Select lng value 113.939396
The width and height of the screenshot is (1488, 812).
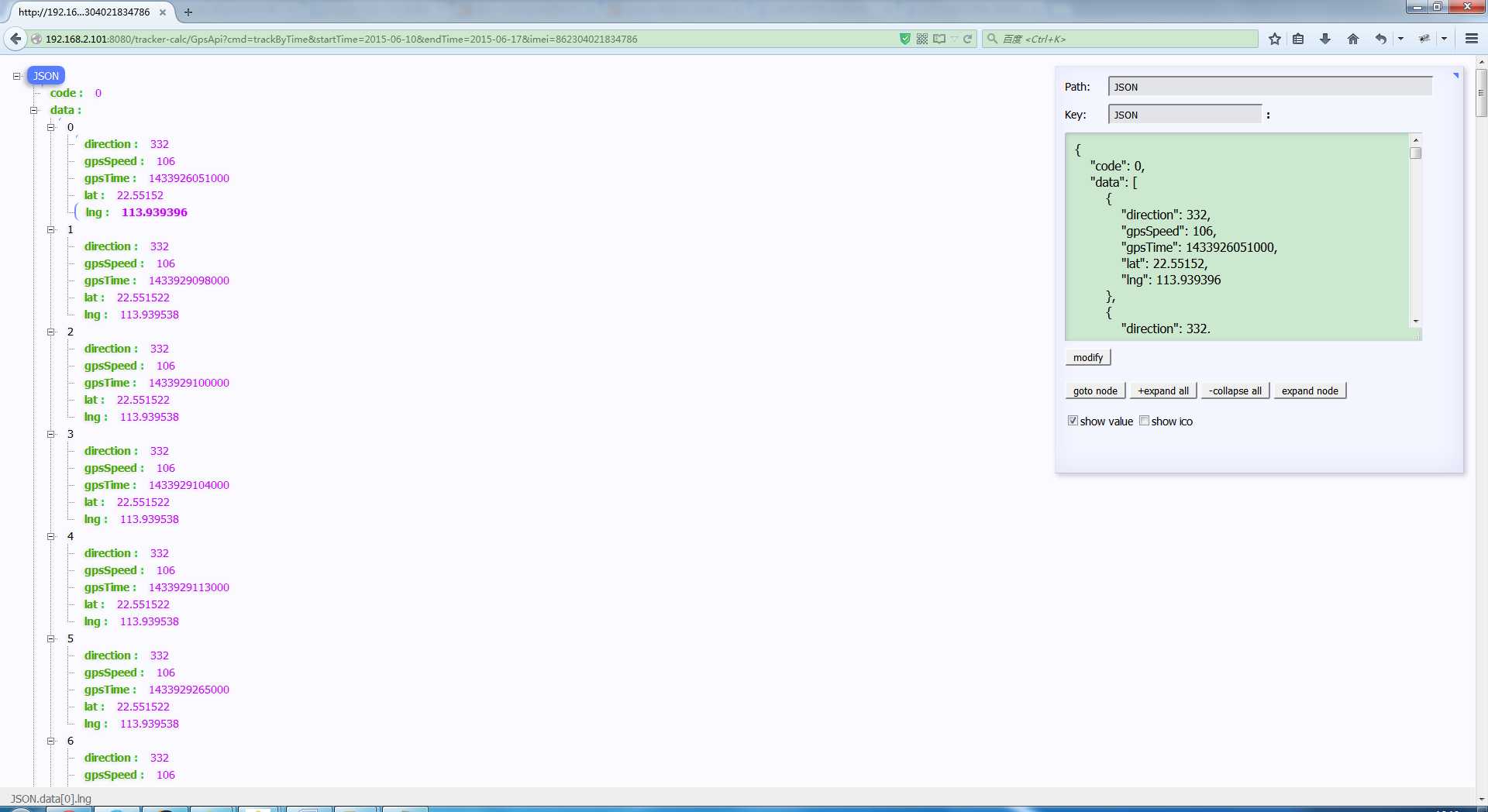(154, 212)
